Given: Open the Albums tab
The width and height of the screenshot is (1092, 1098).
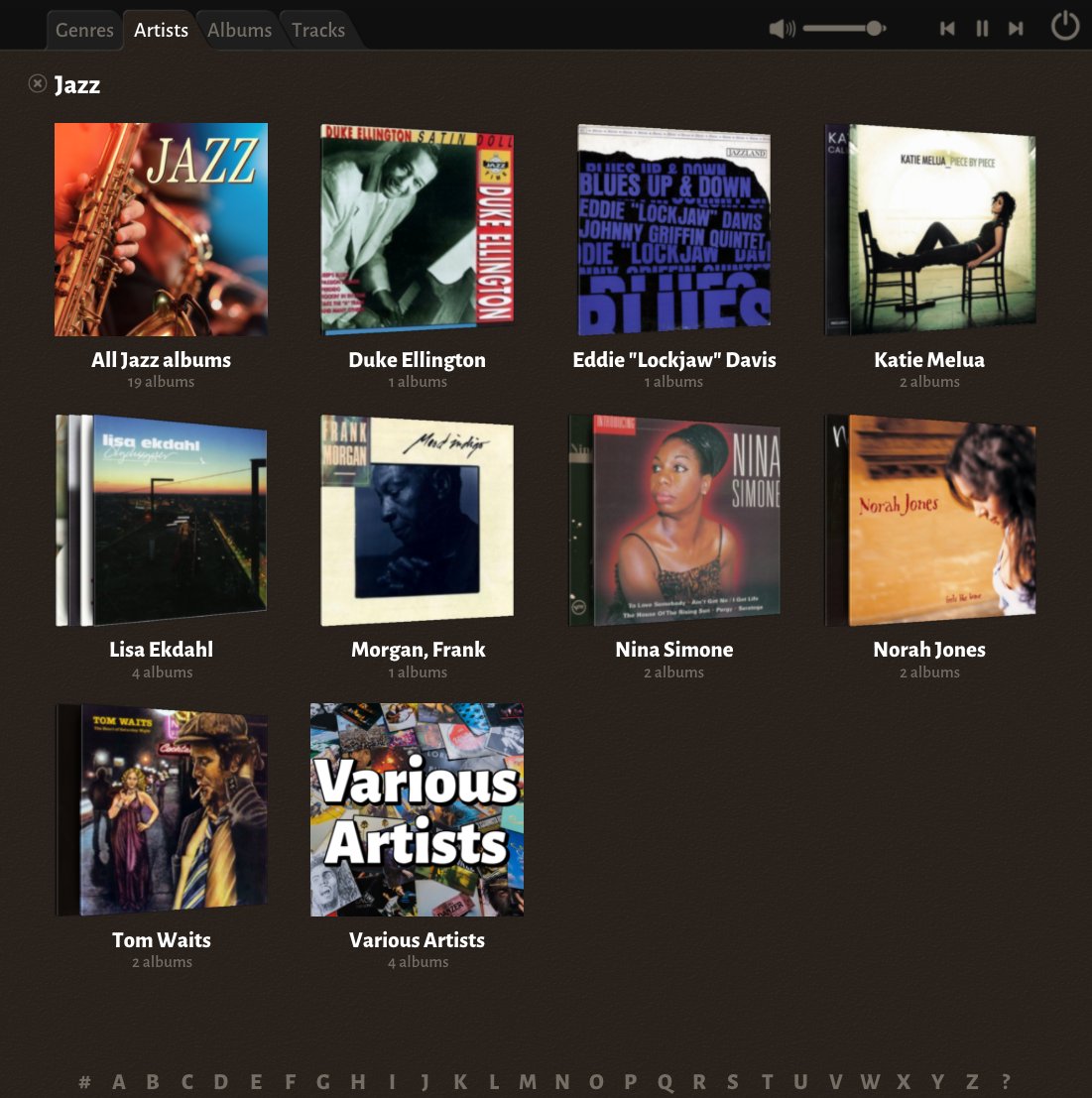Looking at the screenshot, I should [x=239, y=30].
